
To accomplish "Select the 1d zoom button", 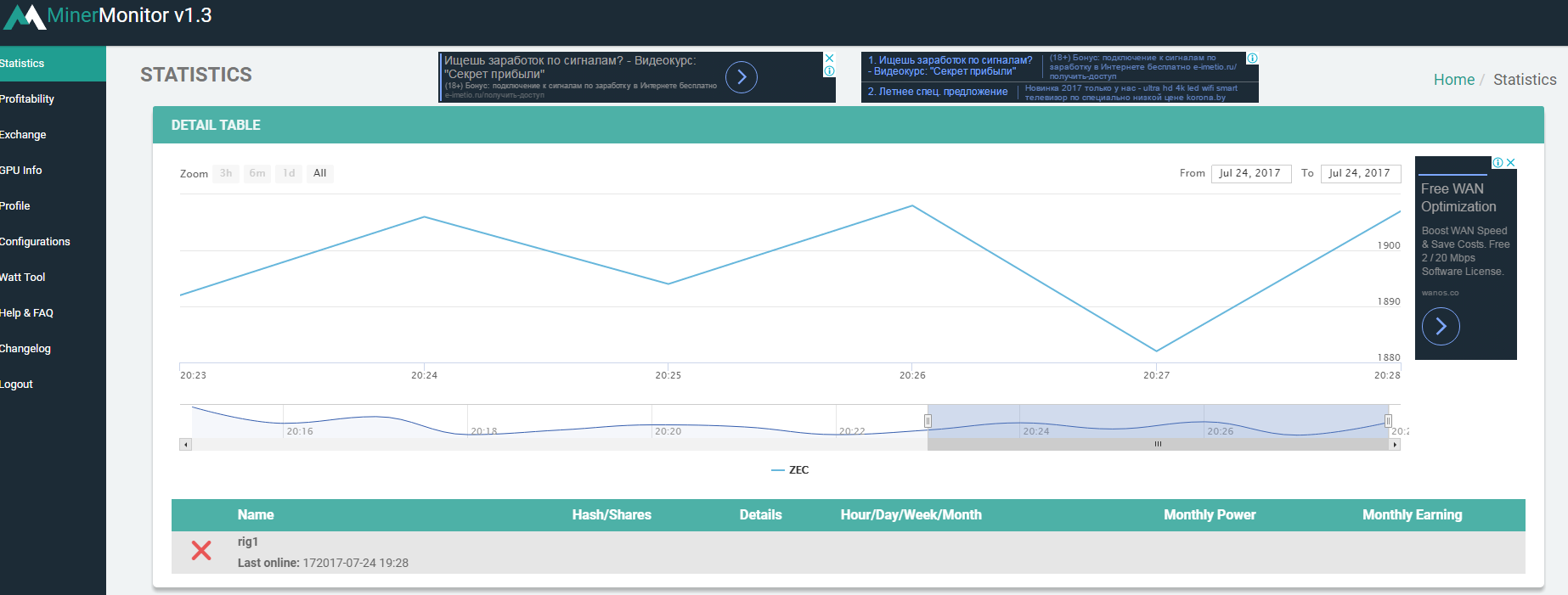I will pyautogui.click(x=289, y=173).
